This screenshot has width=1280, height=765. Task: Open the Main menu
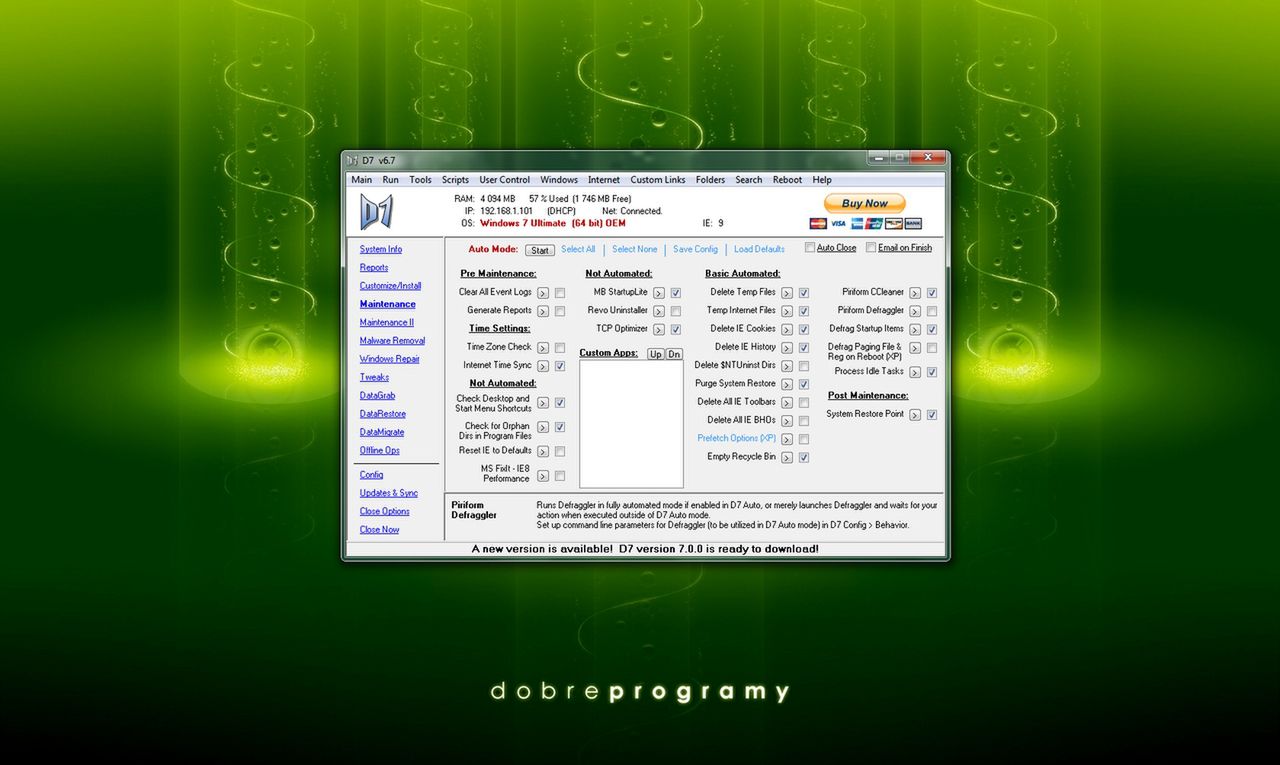362,180
